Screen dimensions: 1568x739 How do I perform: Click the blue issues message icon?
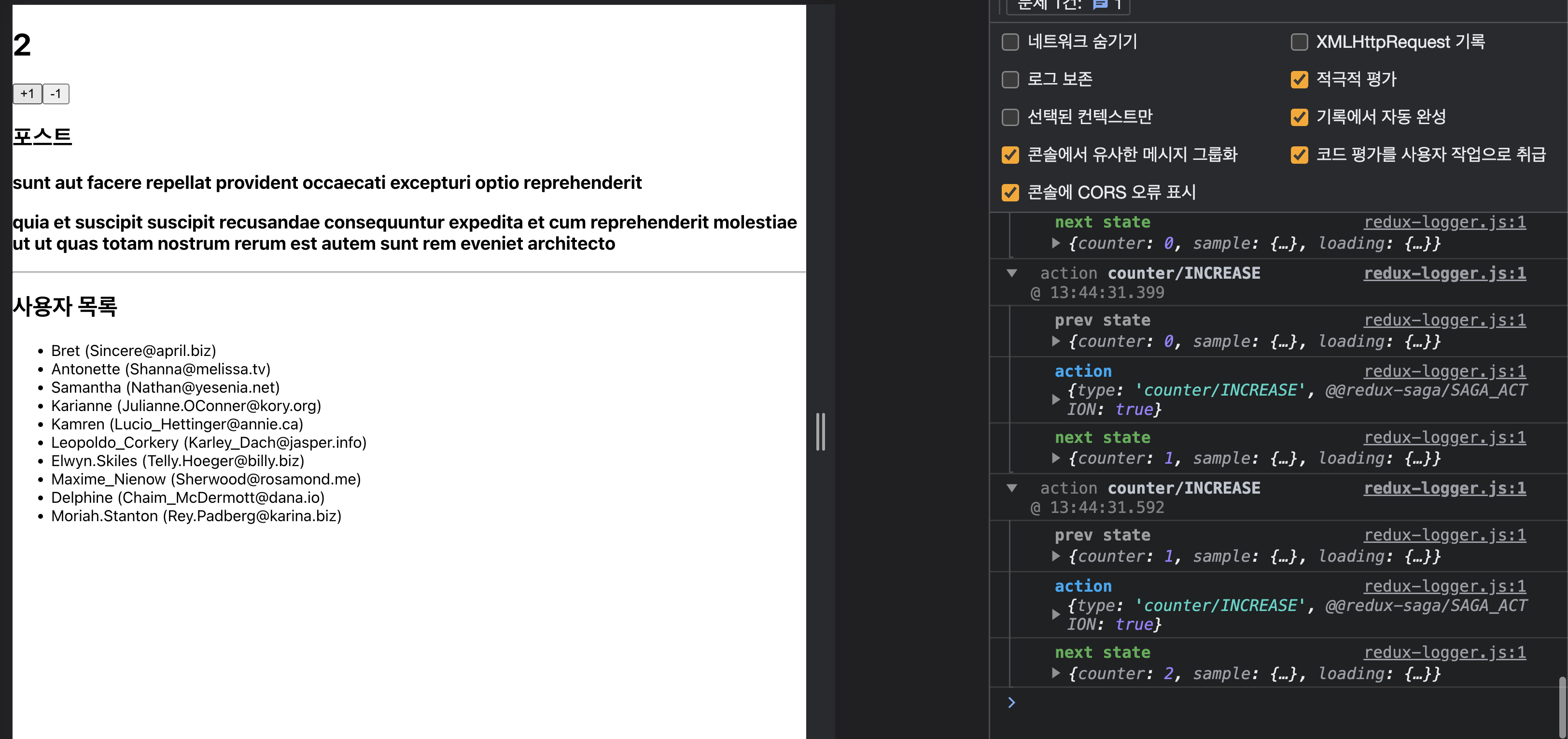[x=1100, y=5]
